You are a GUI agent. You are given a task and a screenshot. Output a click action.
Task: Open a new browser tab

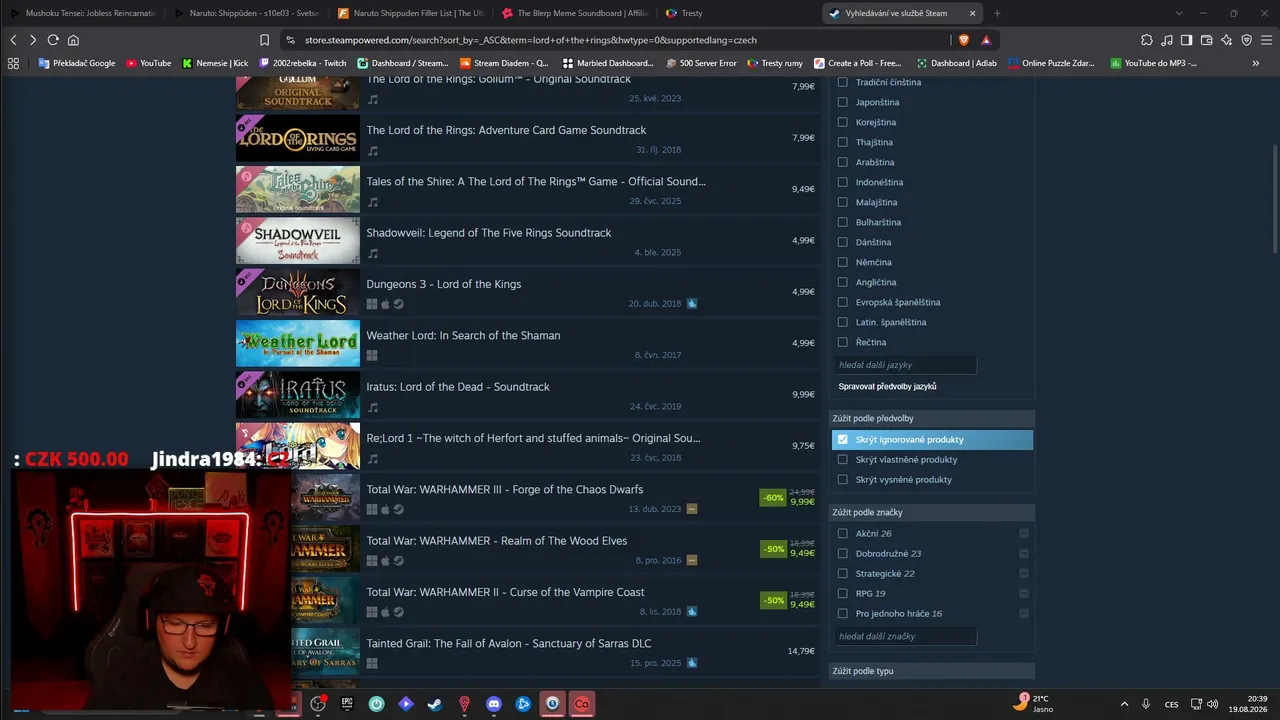(997, 13)
